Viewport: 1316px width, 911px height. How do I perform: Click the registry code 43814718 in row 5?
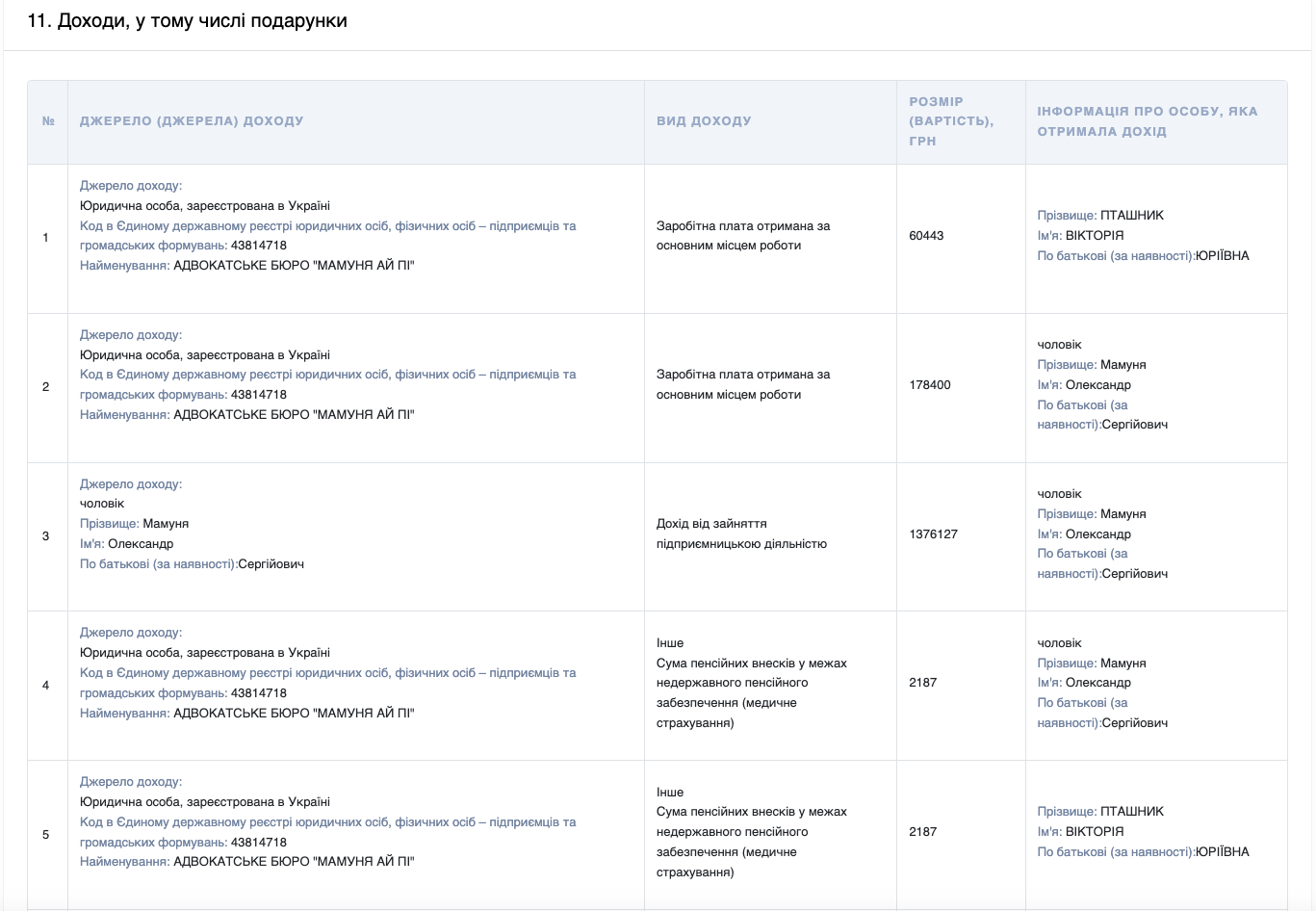[259, 843]
